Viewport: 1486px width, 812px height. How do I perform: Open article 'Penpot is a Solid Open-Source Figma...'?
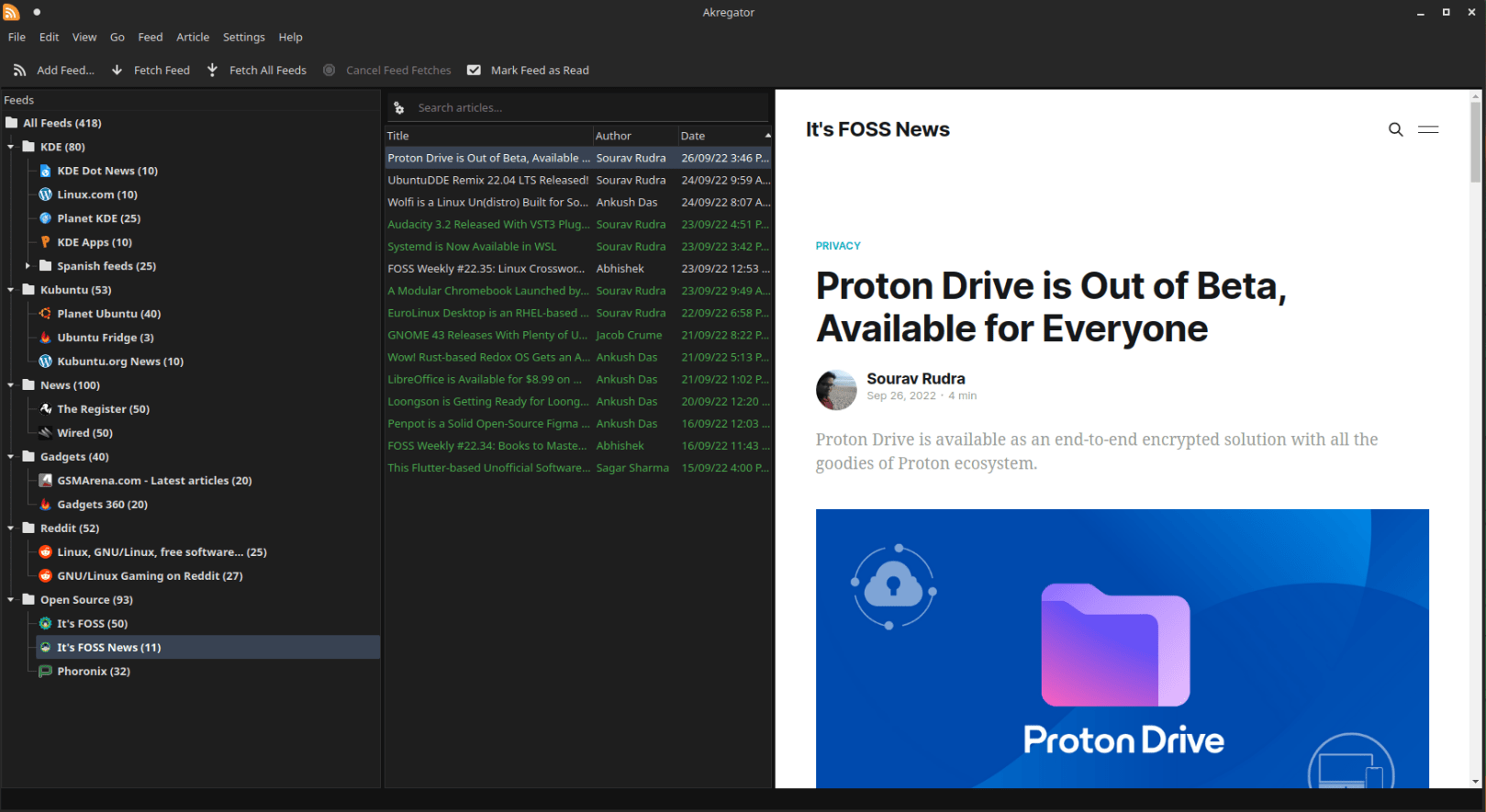[578, 424]
